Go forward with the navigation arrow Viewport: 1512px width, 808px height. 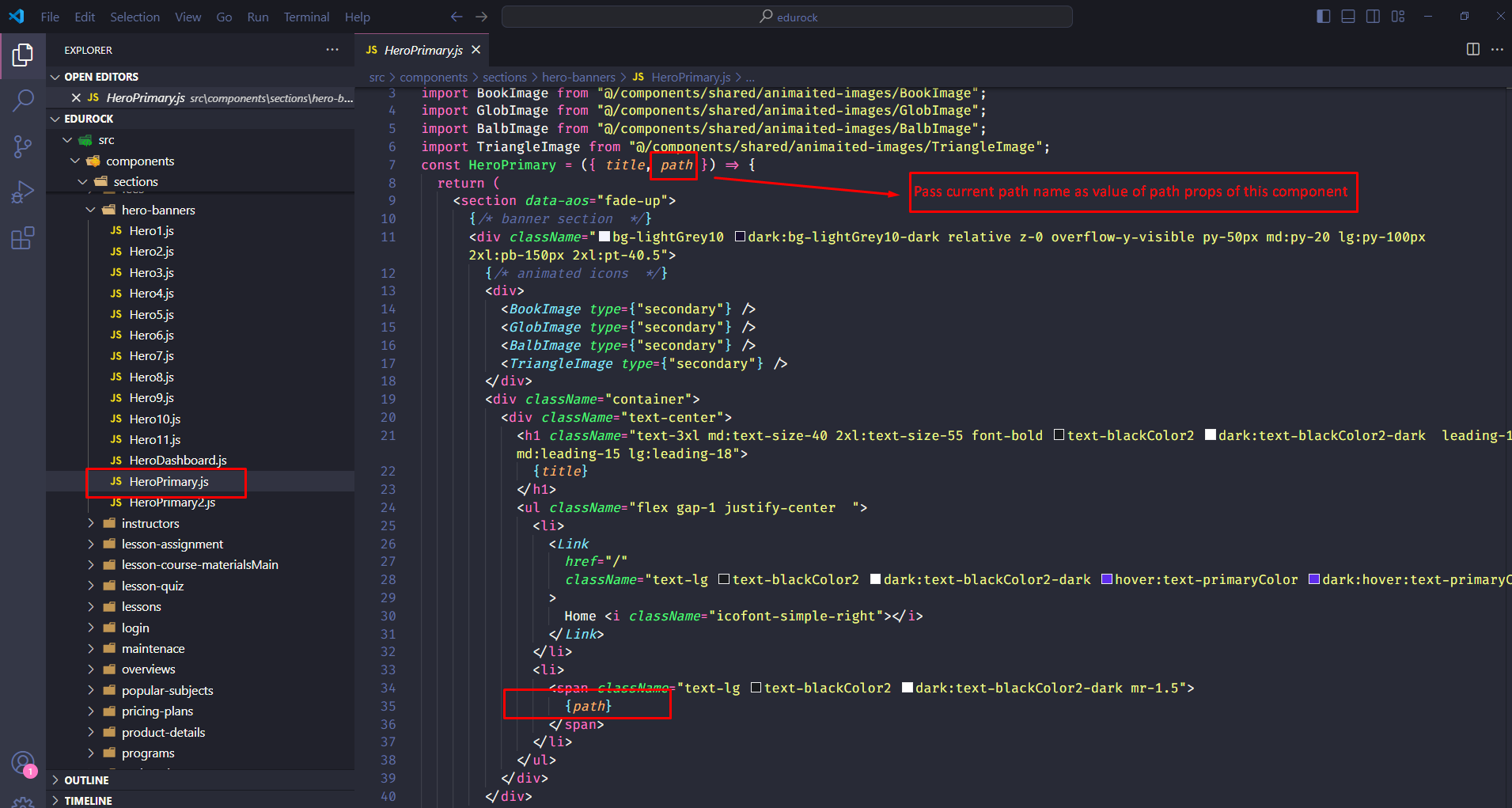(x=482, y=17)
